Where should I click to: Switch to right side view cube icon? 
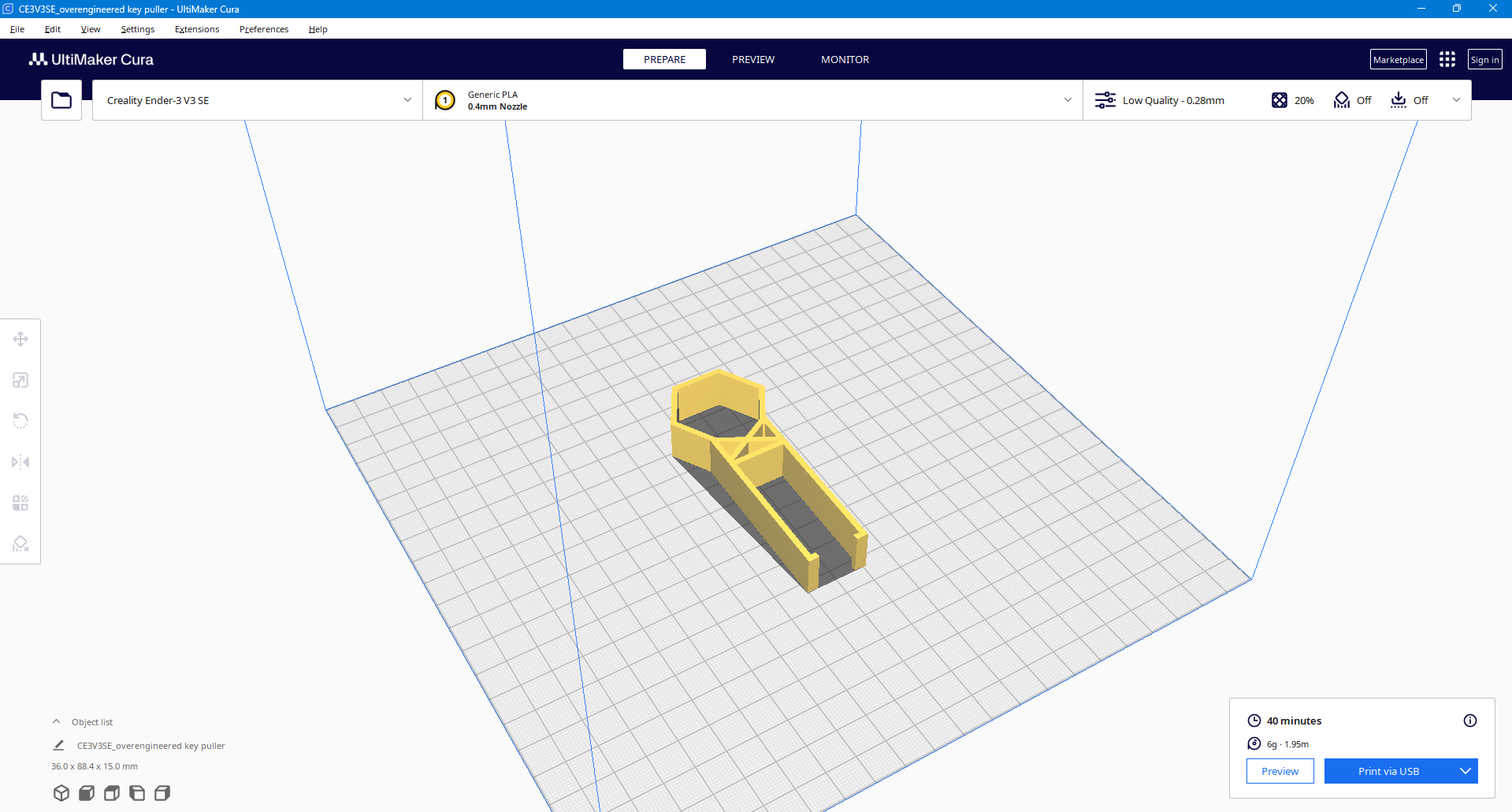162,793
